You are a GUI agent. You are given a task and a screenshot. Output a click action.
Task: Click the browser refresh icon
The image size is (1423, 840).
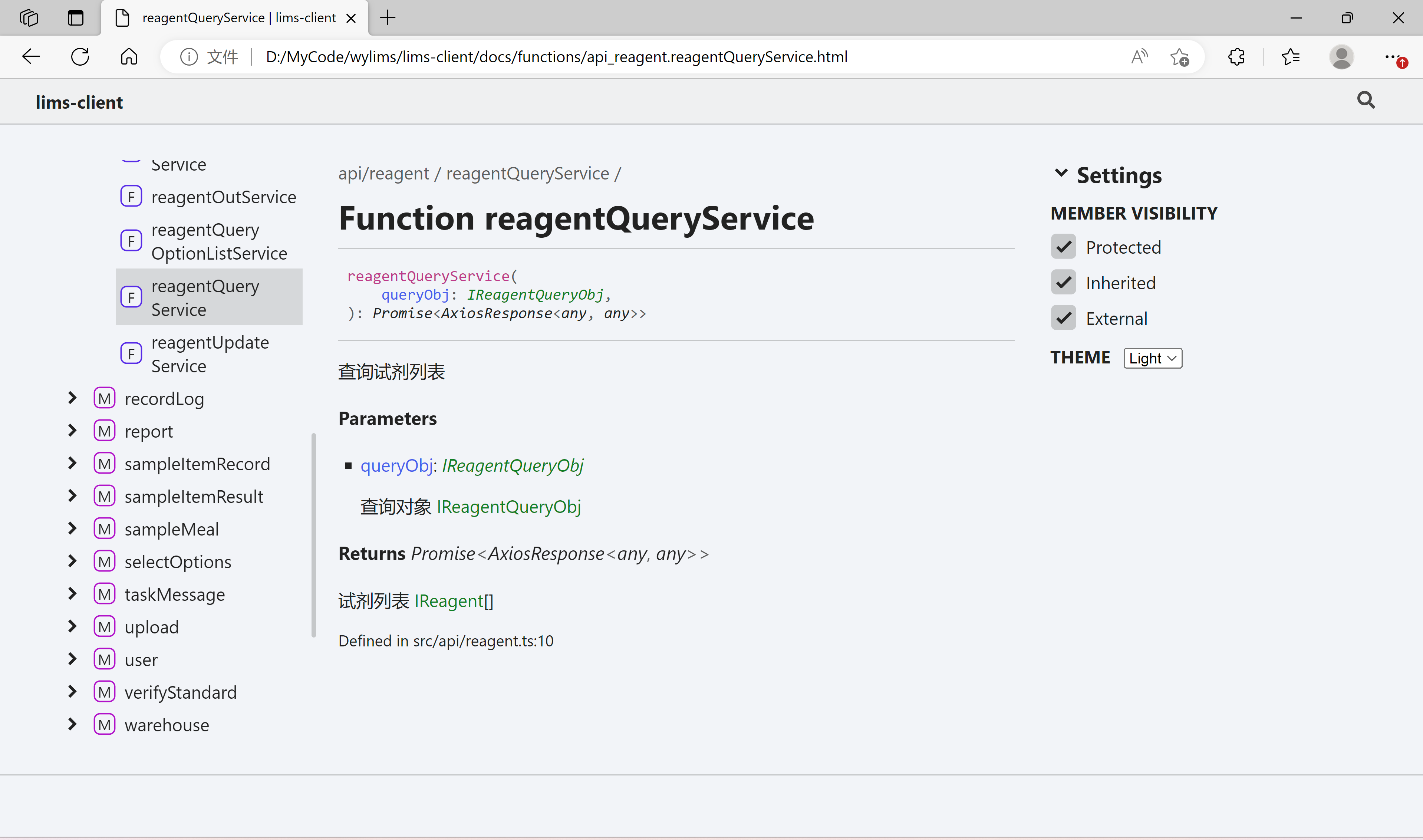pos(80,57)
